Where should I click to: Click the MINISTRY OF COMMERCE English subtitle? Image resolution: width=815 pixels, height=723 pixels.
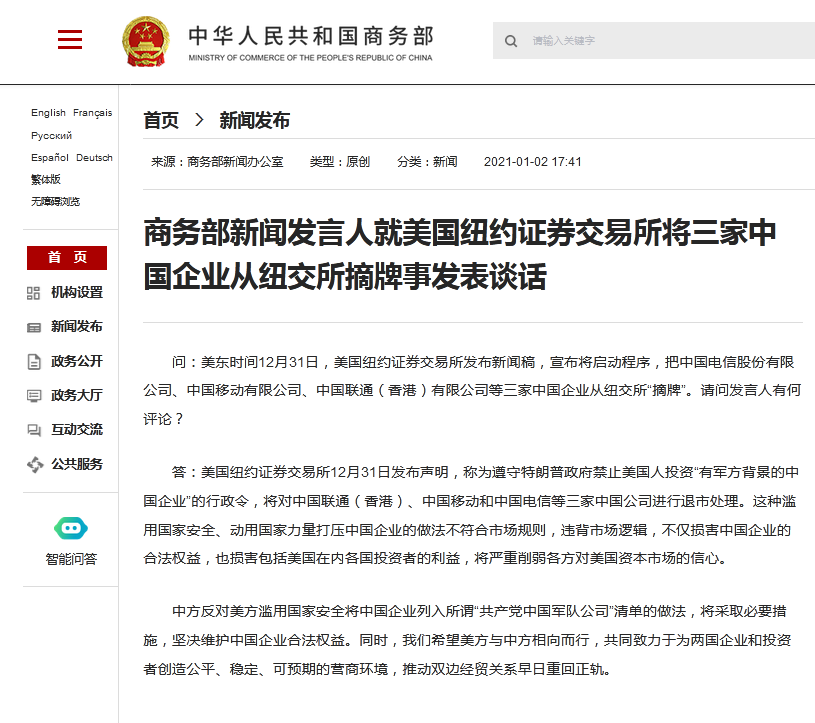(310, 58)
